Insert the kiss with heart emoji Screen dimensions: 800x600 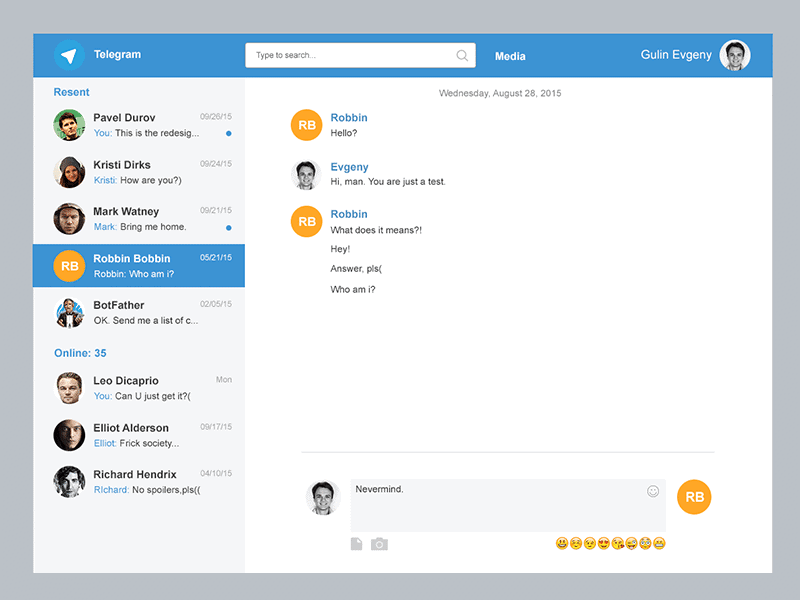(617, 543)
